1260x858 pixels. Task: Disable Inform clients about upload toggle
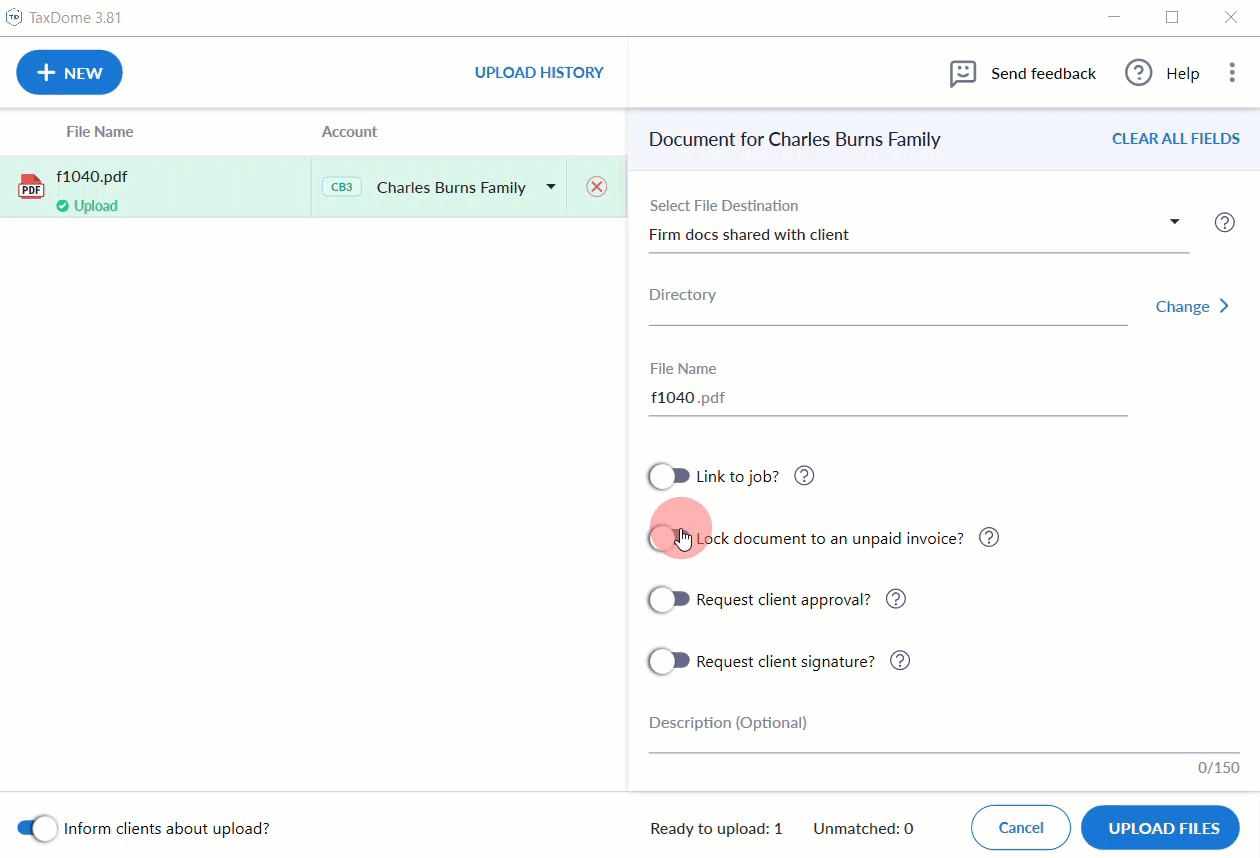[38, 828]
